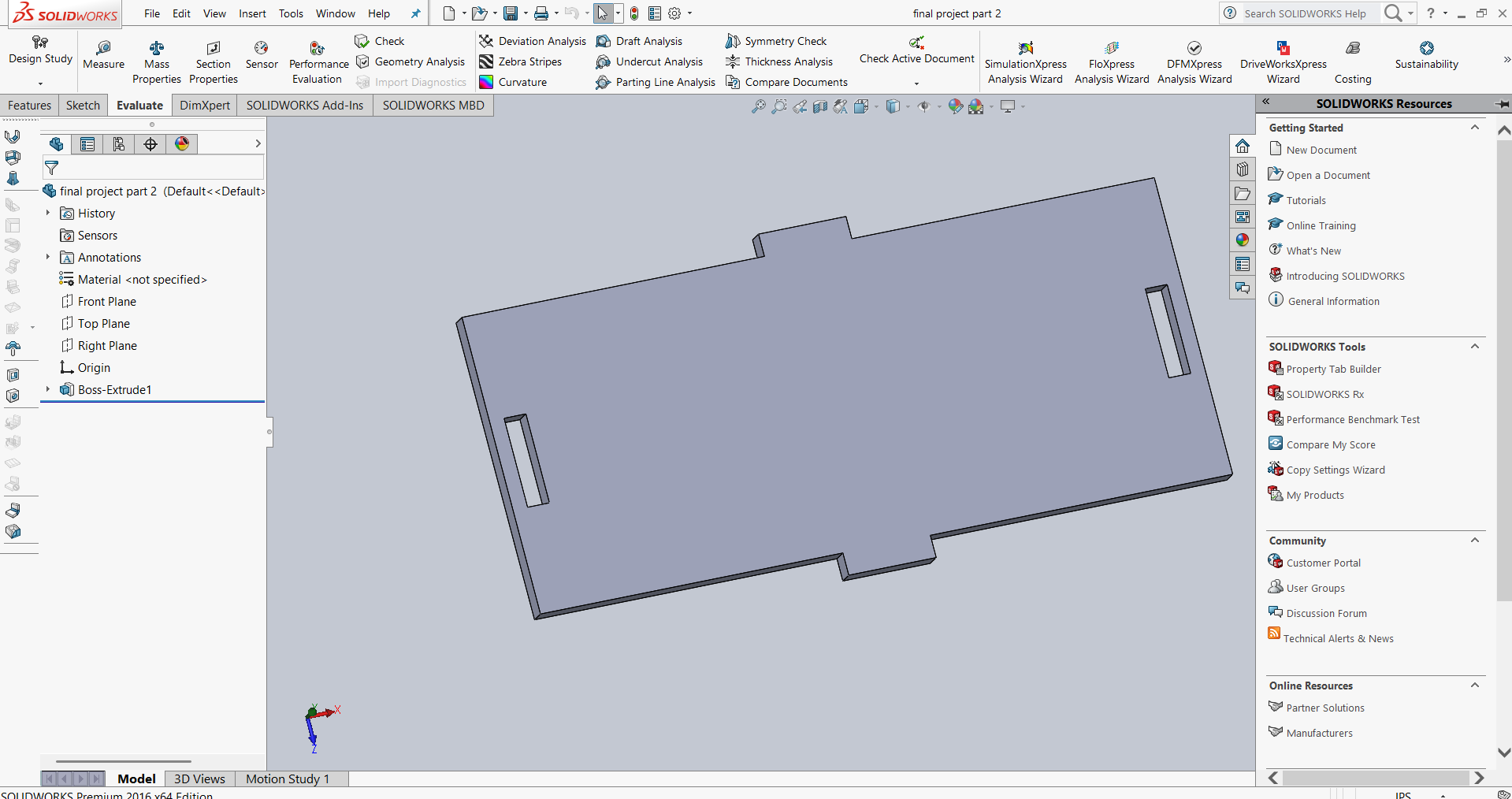1512x799 pixels.
Task: Collapse Community section
Action: (1475, 540)
